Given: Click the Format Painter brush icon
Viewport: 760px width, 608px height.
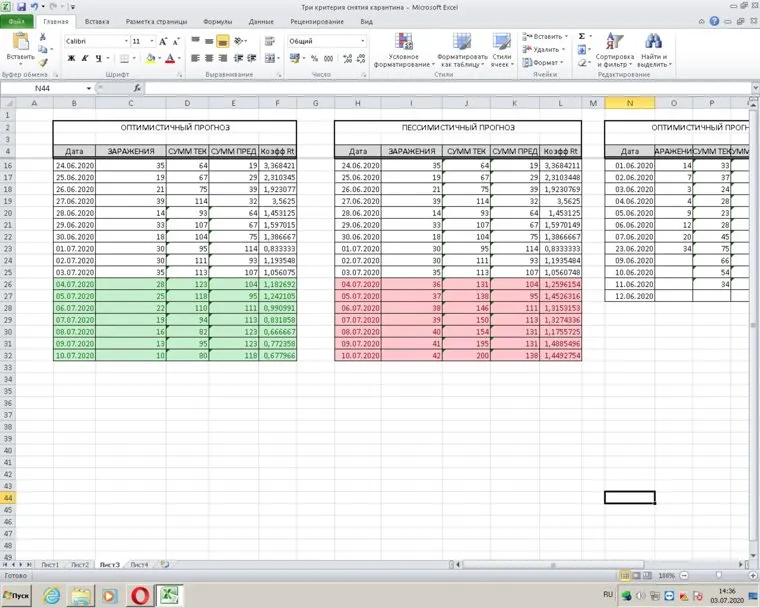Looking at the screenshot, I should (43, 62).
